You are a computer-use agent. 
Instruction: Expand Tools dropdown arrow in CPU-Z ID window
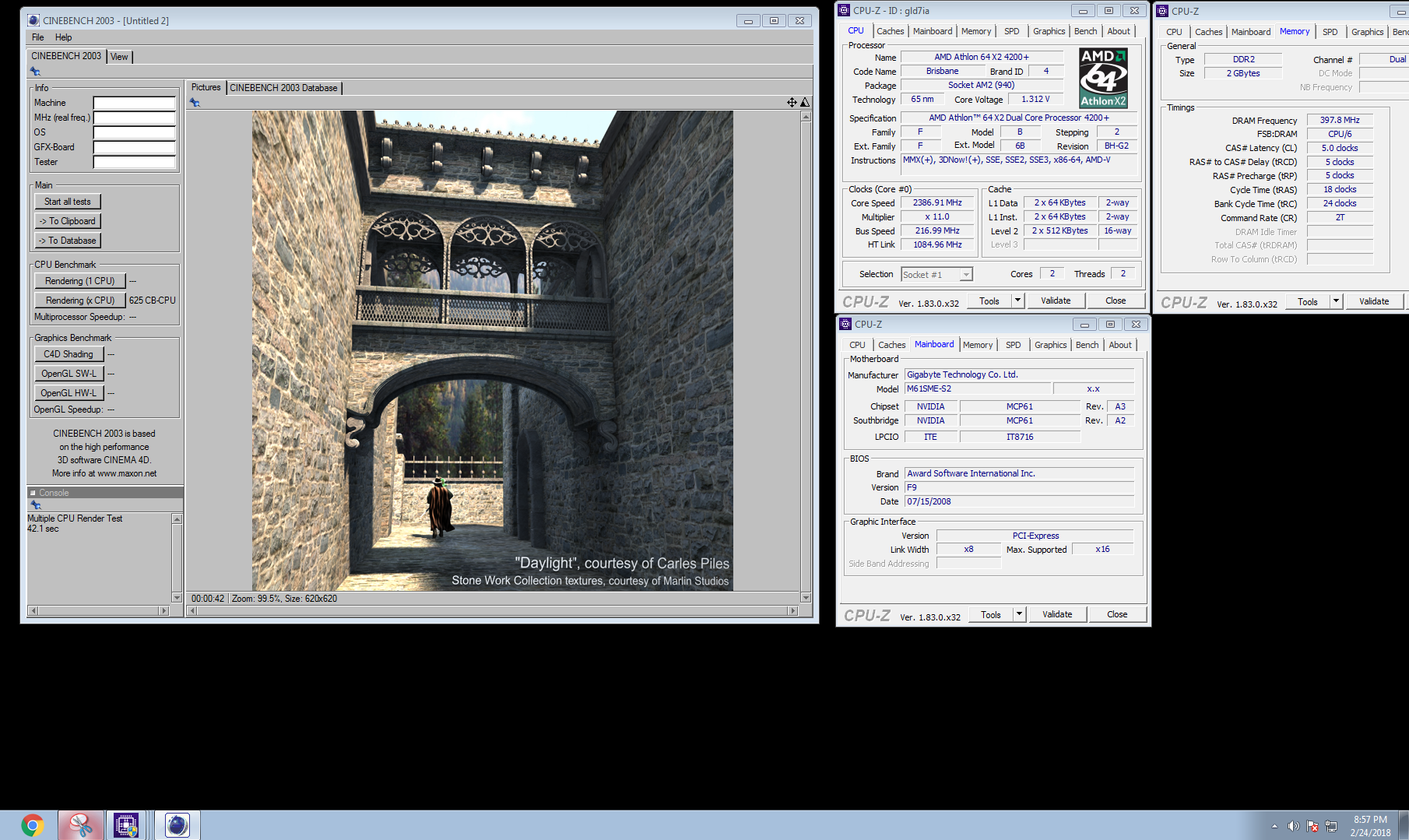coord(1017,301)
